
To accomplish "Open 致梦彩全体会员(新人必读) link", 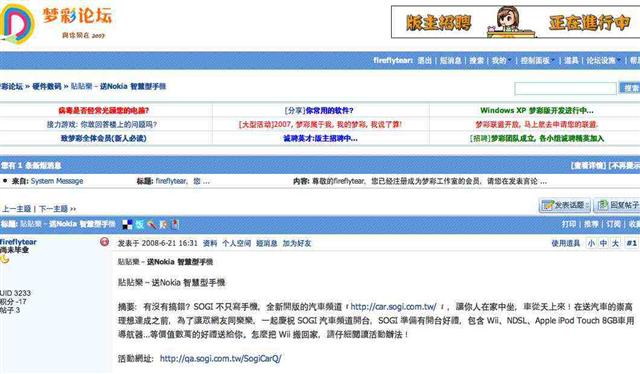I will click(103, 138).
